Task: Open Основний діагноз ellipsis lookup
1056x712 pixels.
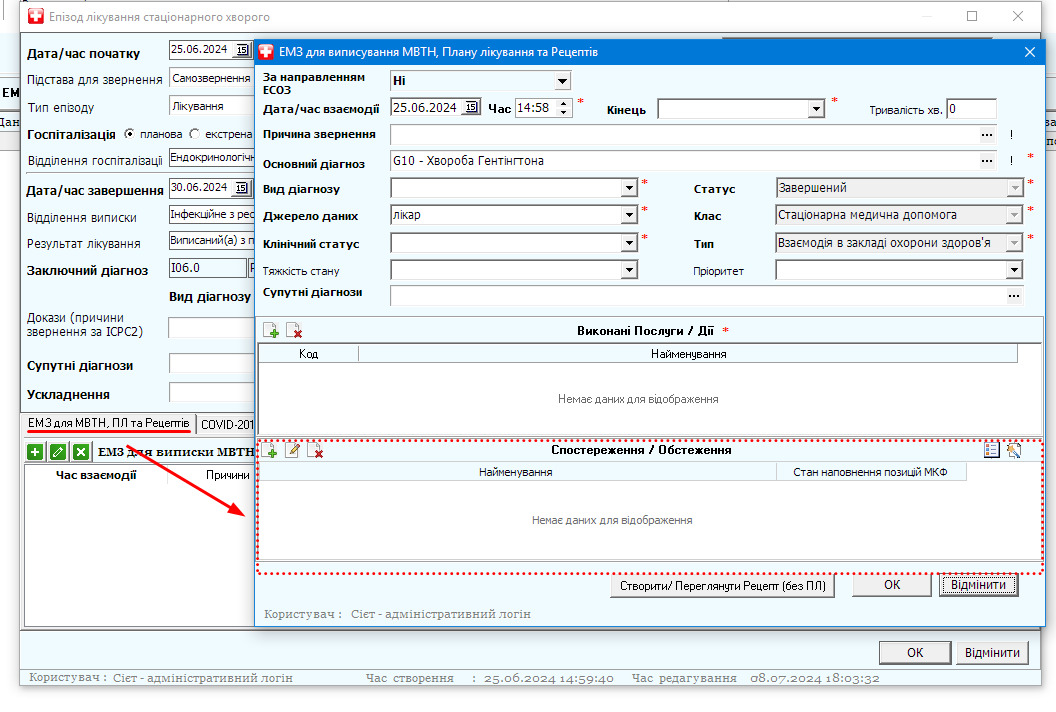Action: click(x=987, y=161)
